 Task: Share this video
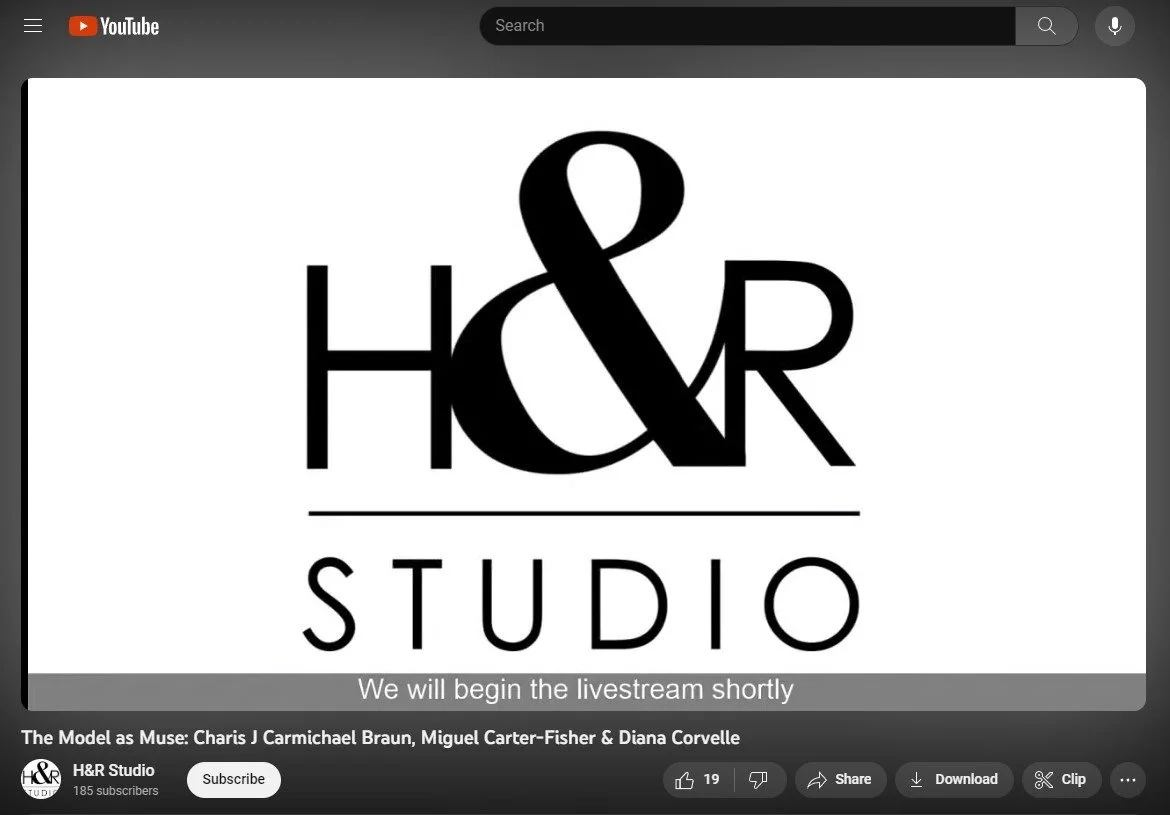tap(840, 780)
